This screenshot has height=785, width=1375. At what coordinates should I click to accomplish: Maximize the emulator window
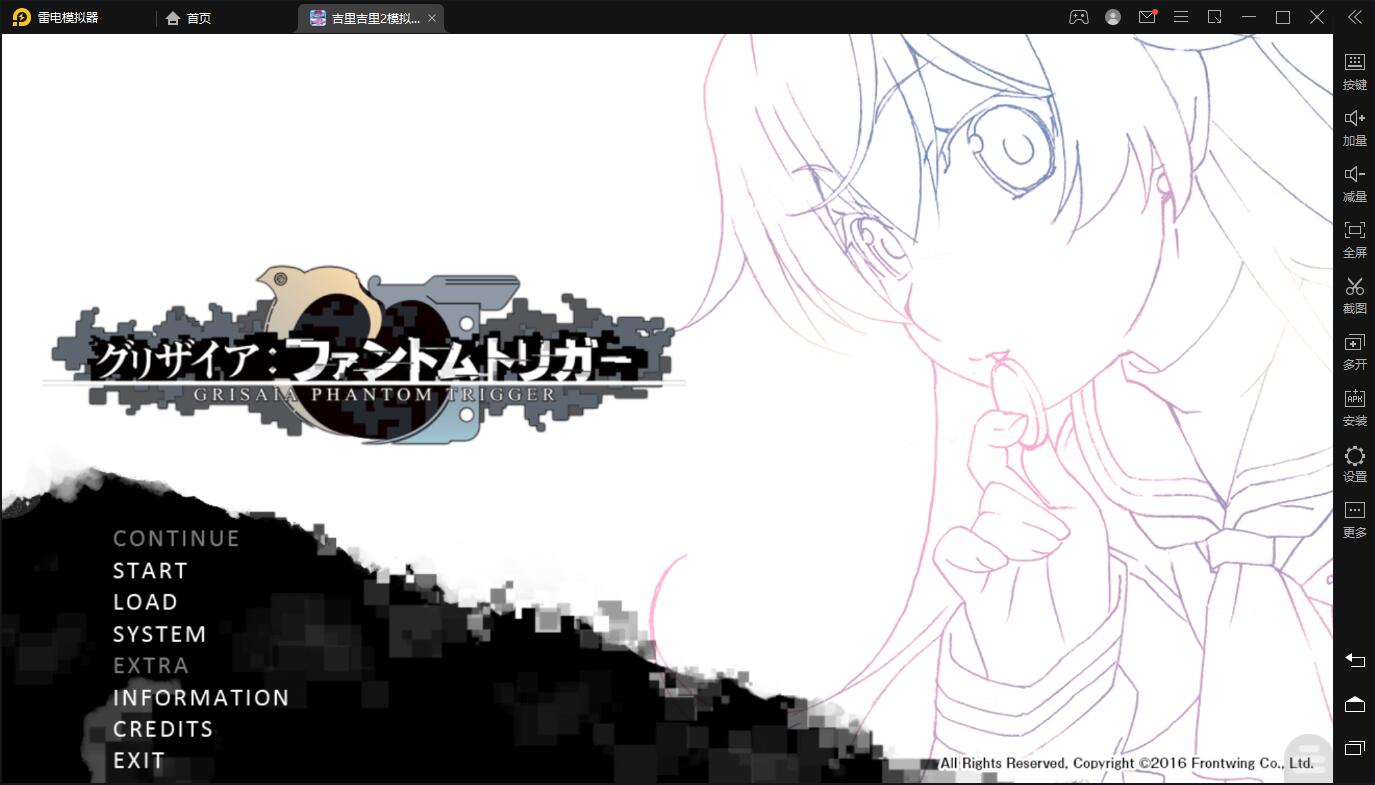(x=1283, y=17)
